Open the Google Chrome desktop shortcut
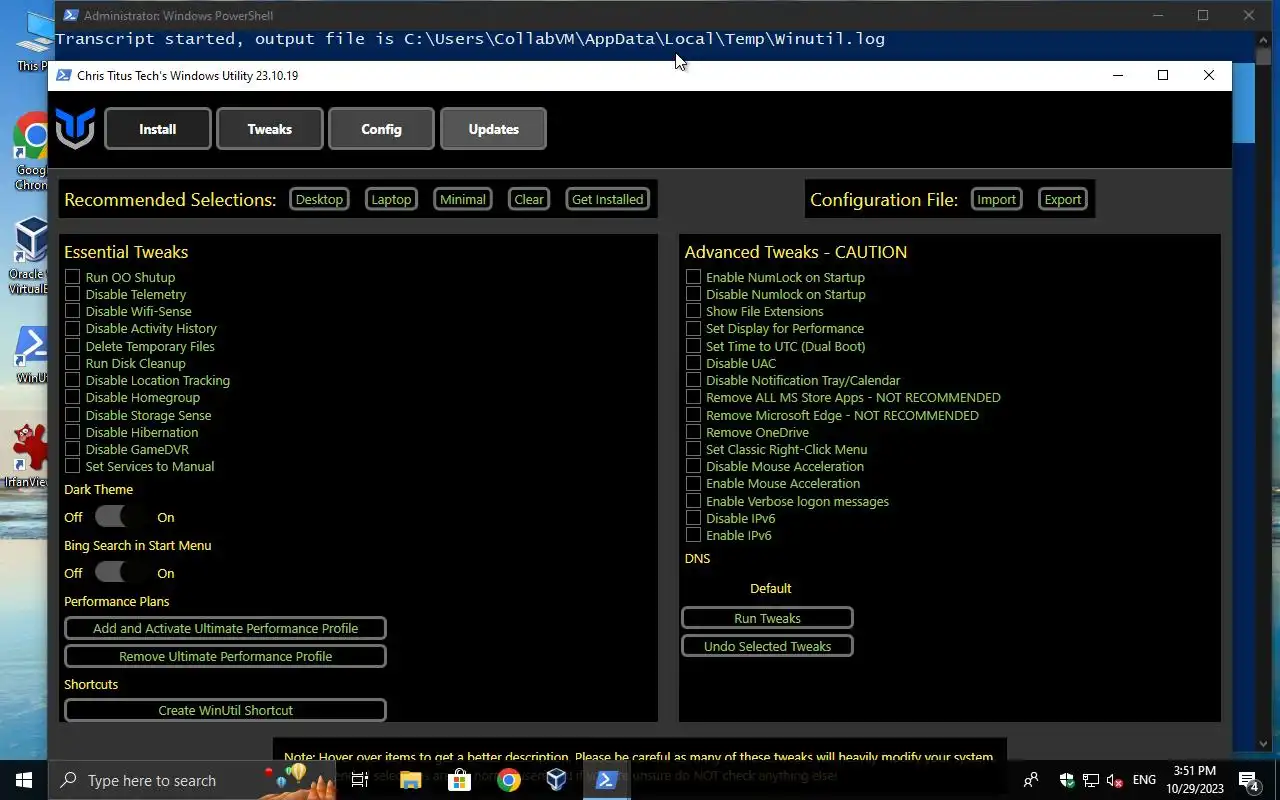The height and width of the screenshot is (800, 1280). pos(32,150)
